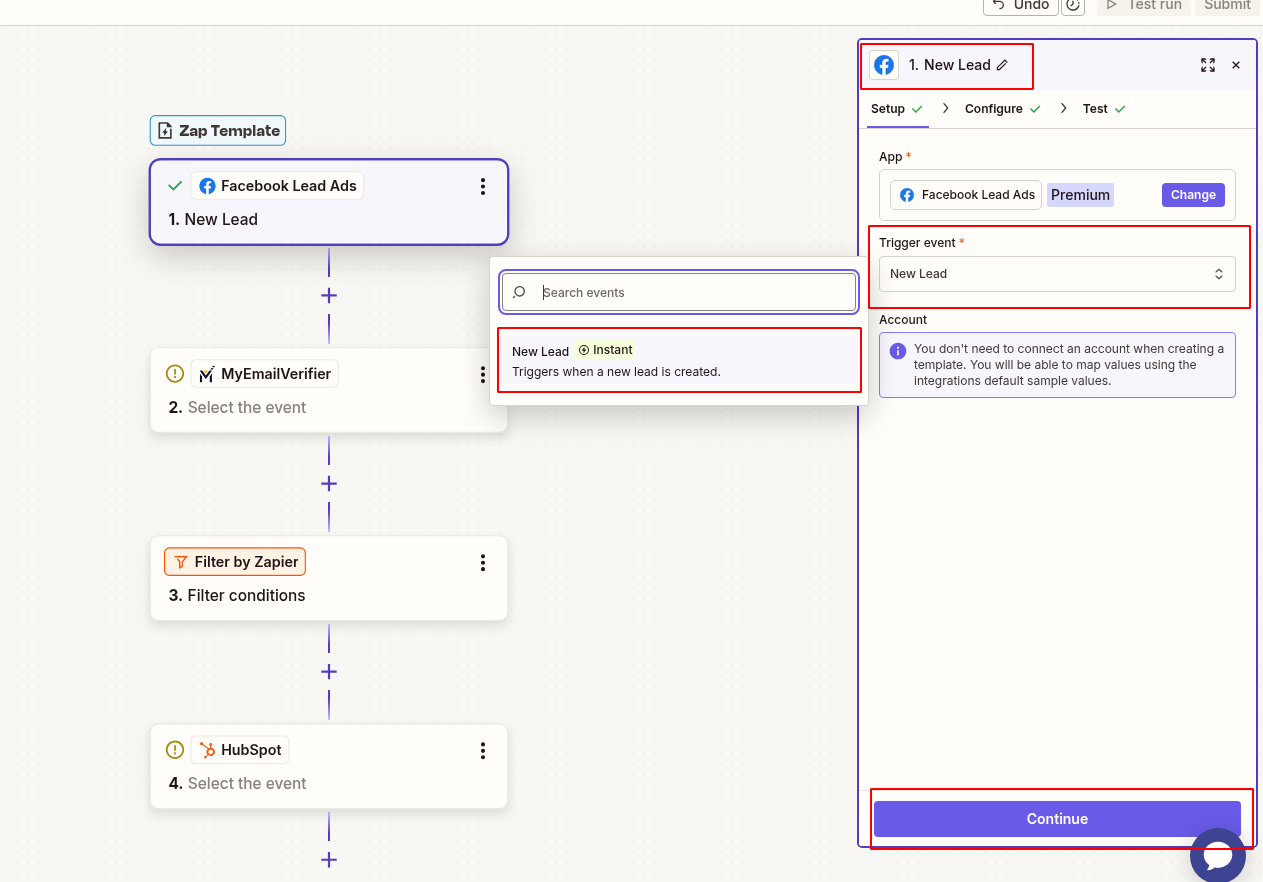Click the plus icon below the Facebook step
The width and height of the screenshot is (1263, 882).
329,295
